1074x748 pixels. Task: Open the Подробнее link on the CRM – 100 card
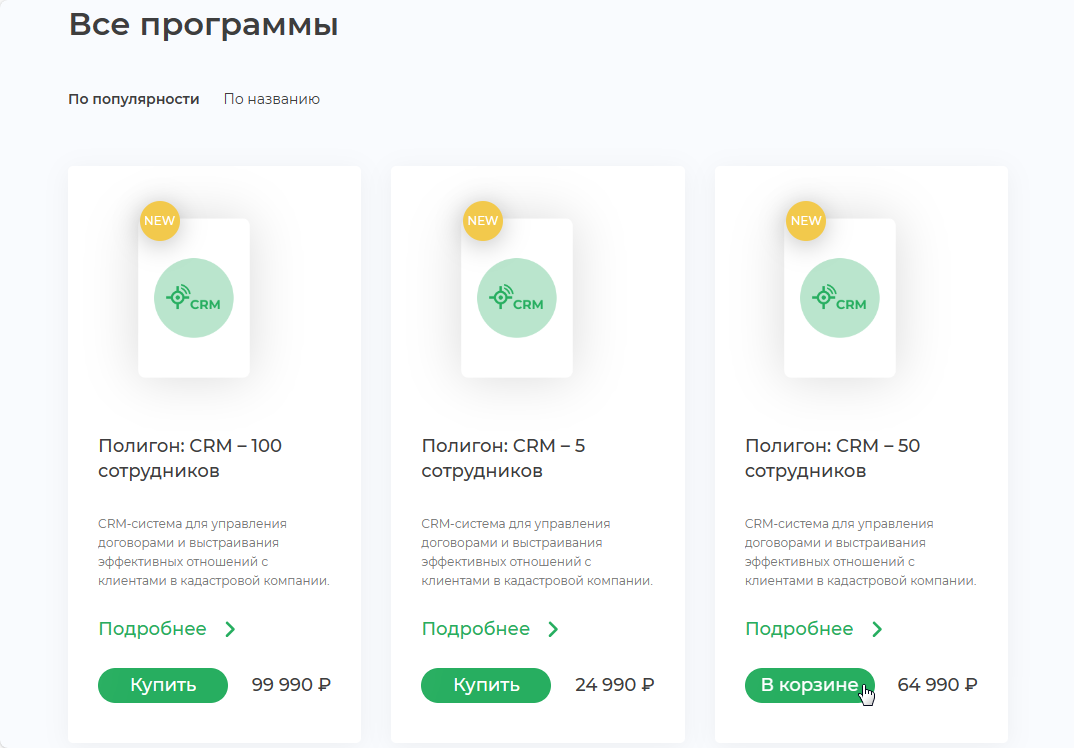point(152,629)
